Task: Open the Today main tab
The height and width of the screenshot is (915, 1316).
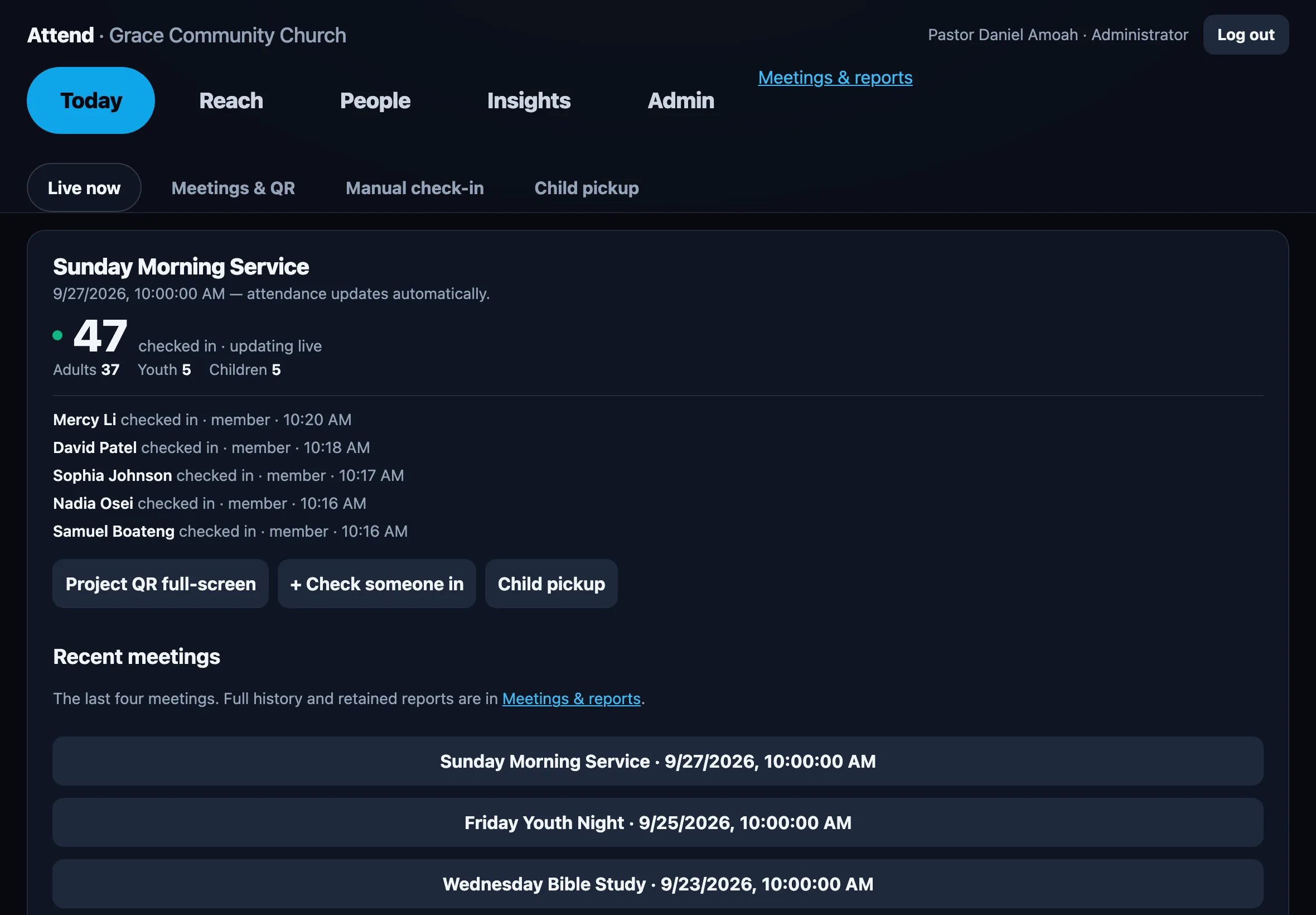Action: [90, 100]
